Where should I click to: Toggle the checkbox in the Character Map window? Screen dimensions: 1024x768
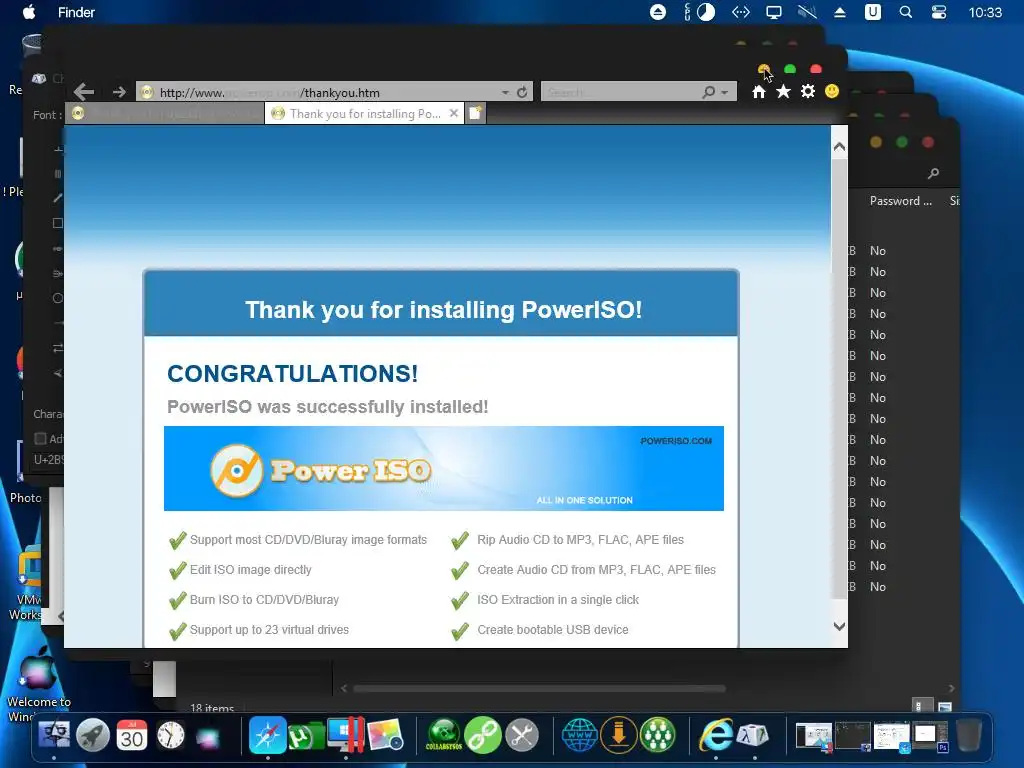coord(40,438)
